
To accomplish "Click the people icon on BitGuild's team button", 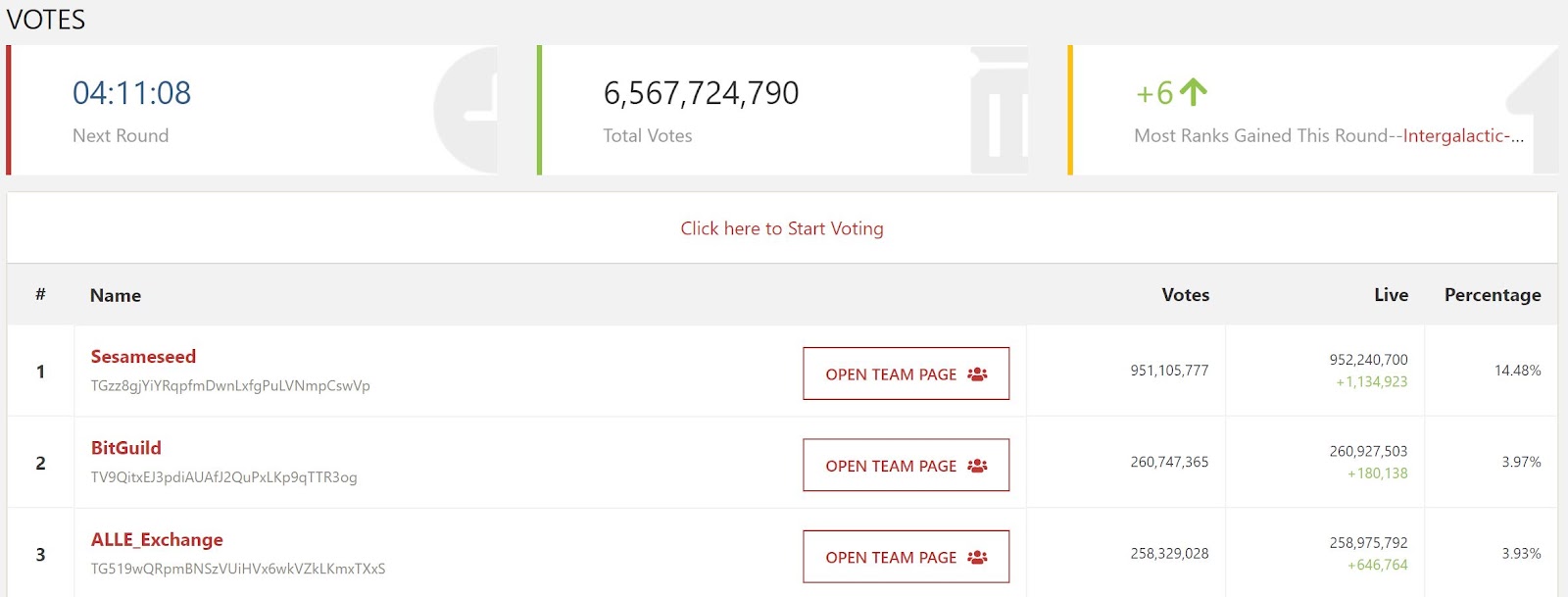I will coord(977,466).
